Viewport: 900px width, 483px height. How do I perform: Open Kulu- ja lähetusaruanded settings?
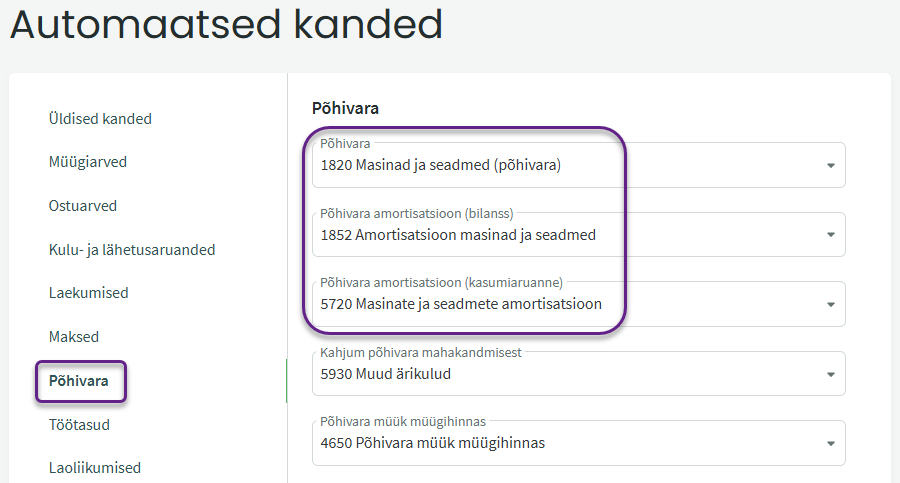[x=132, y=250]
